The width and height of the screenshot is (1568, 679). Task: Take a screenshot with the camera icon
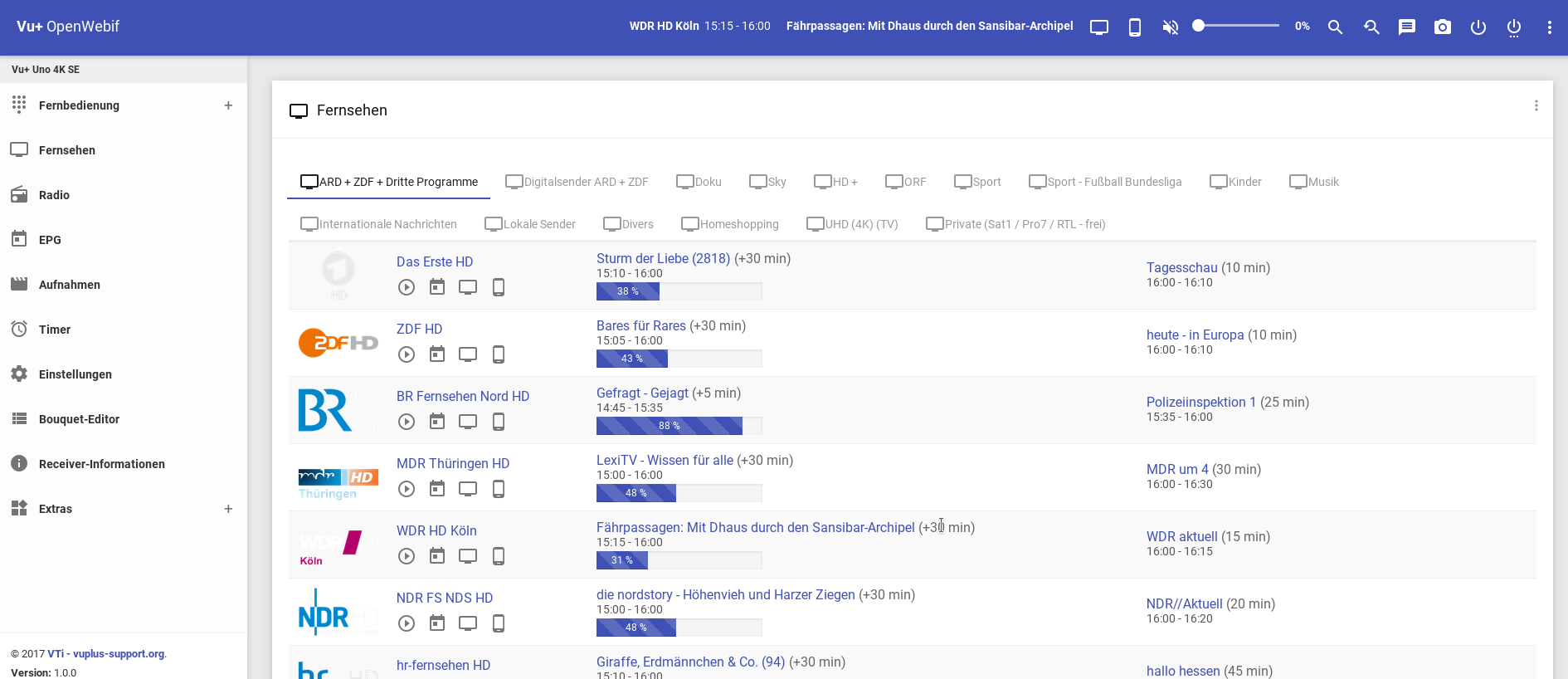tap(1443, 27)
